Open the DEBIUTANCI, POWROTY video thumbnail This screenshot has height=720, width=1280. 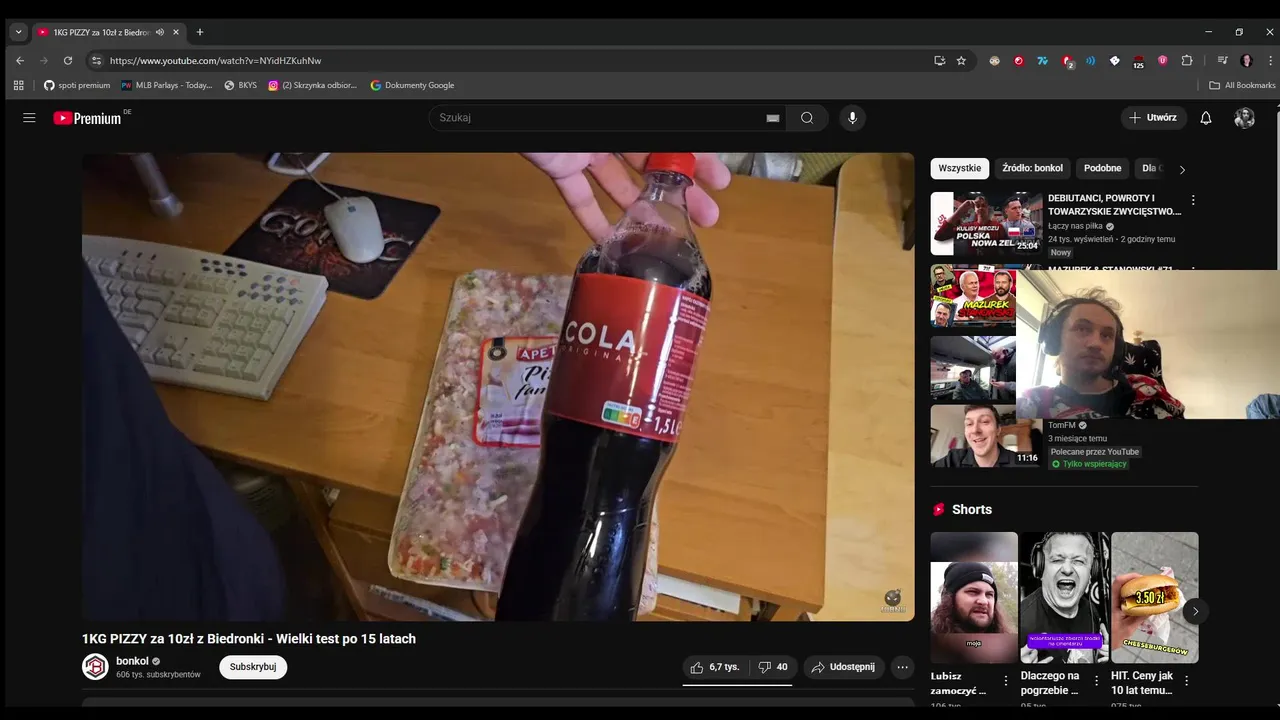point(986,223)
